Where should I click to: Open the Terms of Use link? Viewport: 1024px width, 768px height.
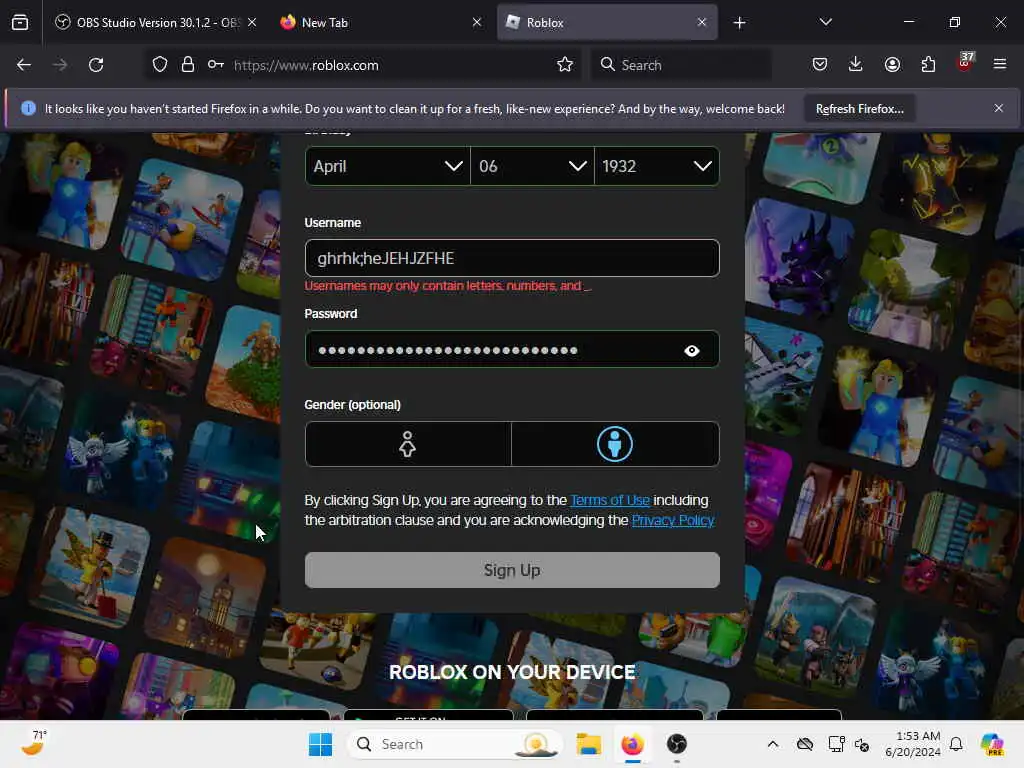coord(610,500)
